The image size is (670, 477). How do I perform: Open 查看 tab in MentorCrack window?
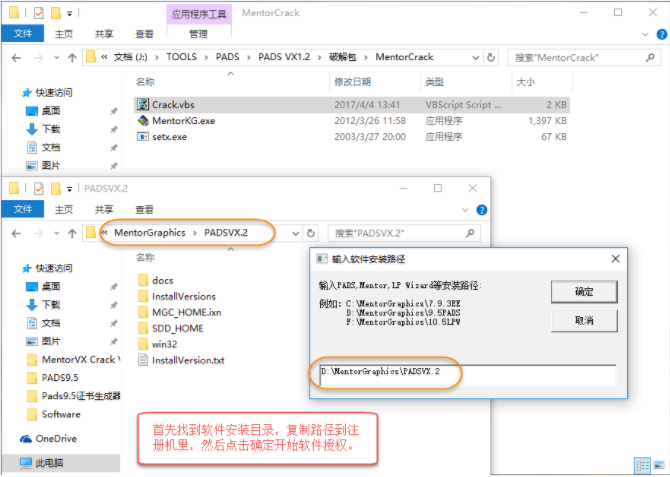(x=144, y=34)
